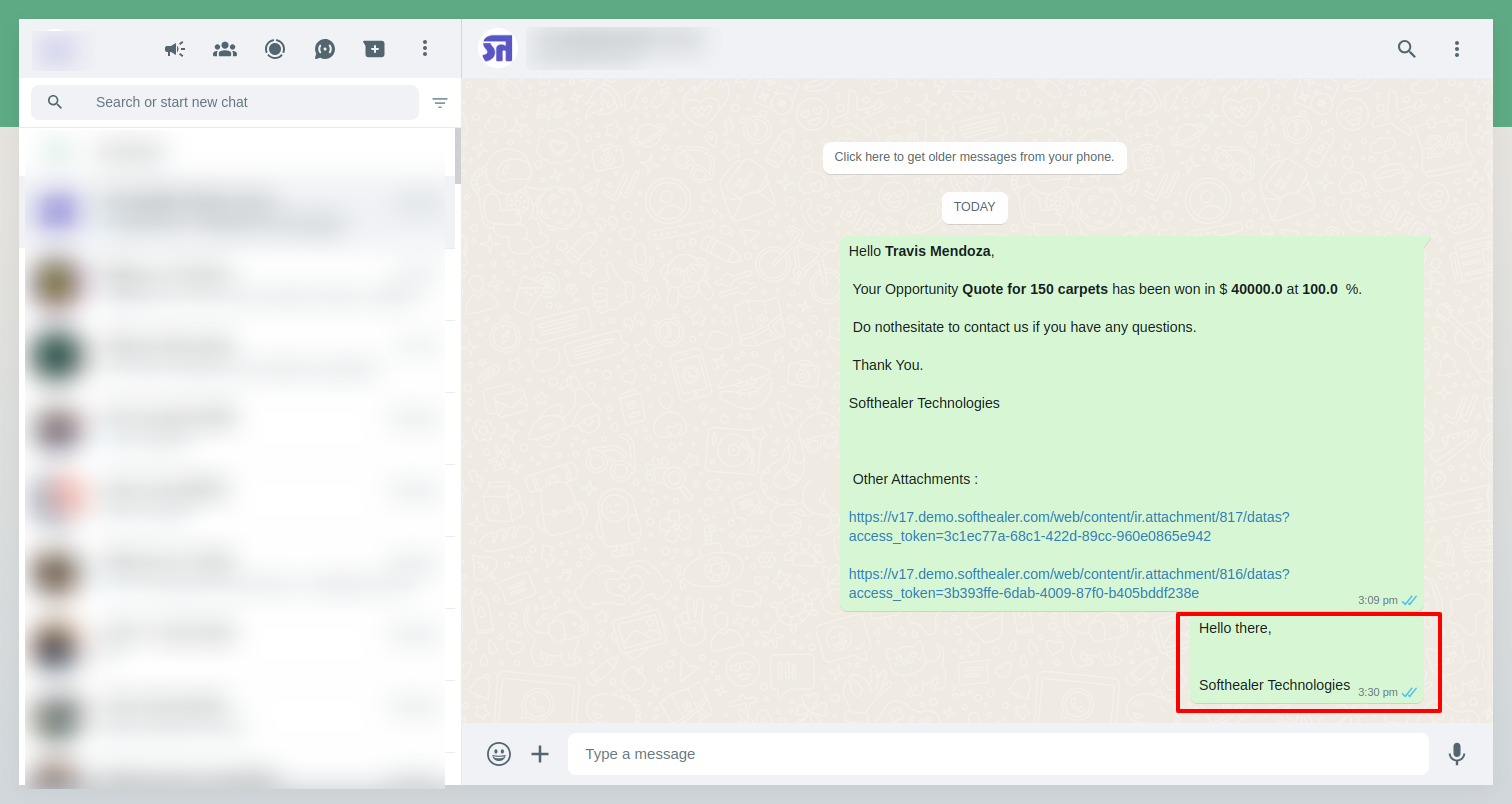Screen dimensions: 1512x804
Task: Click the chat list scrollbar
Action: 458,156
